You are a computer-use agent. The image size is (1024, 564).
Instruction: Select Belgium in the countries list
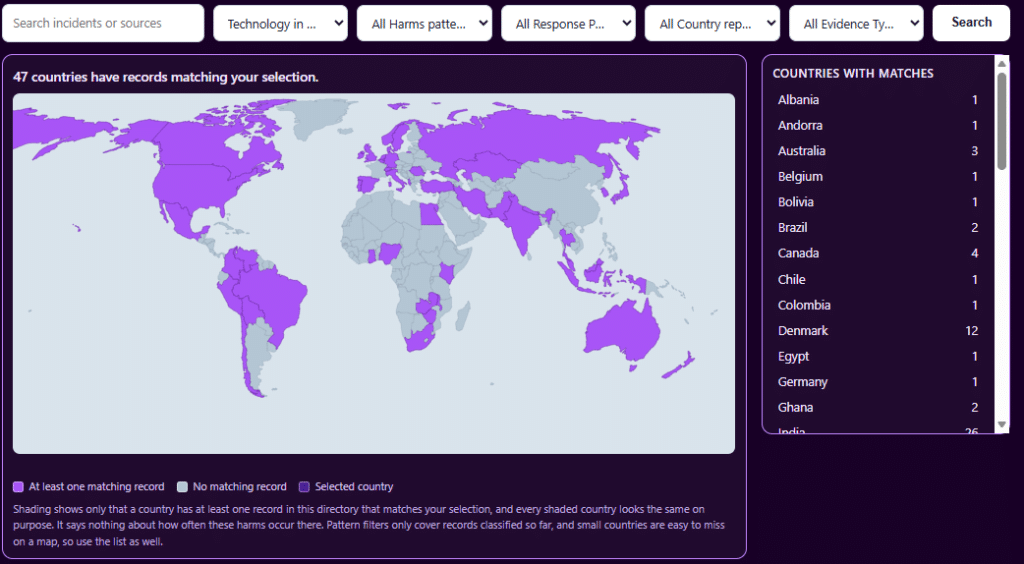click(x=878, y=176)
